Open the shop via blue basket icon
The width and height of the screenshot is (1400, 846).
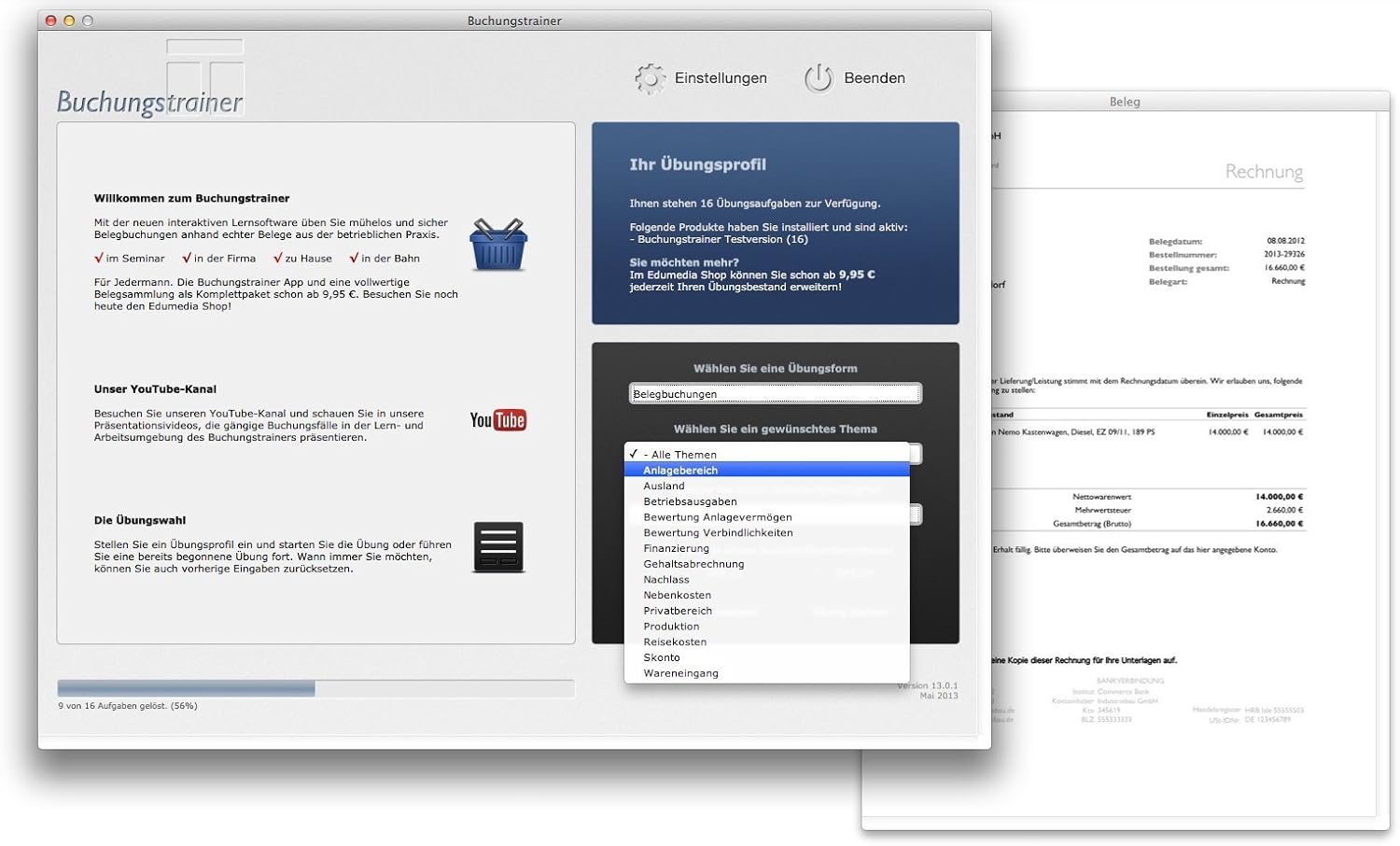[498, 245]
